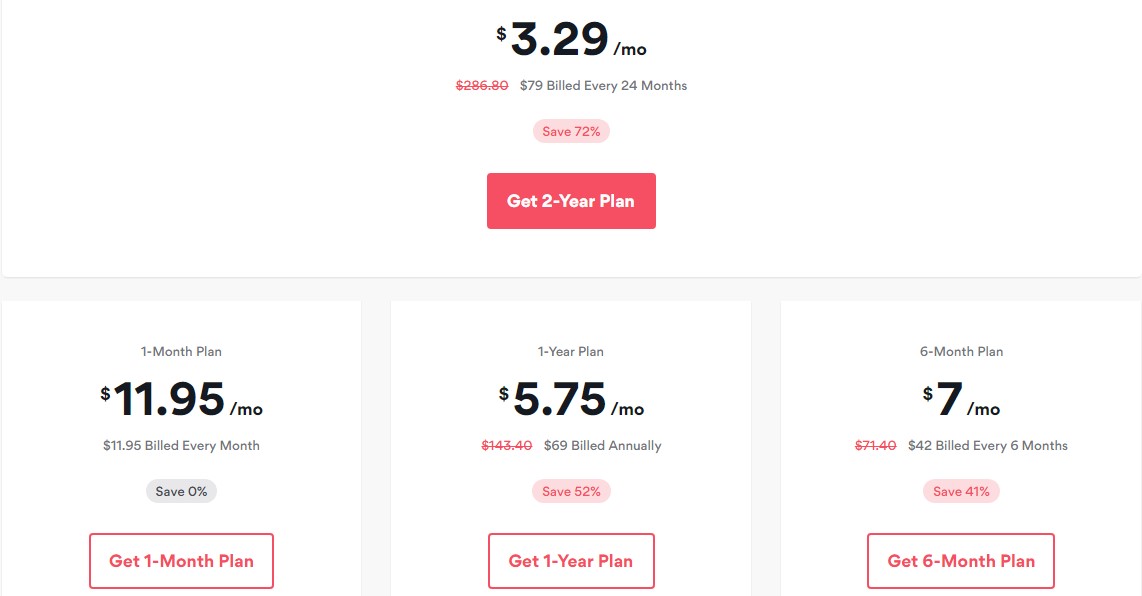Click the $69 Billed Annually text

[602, 445]
